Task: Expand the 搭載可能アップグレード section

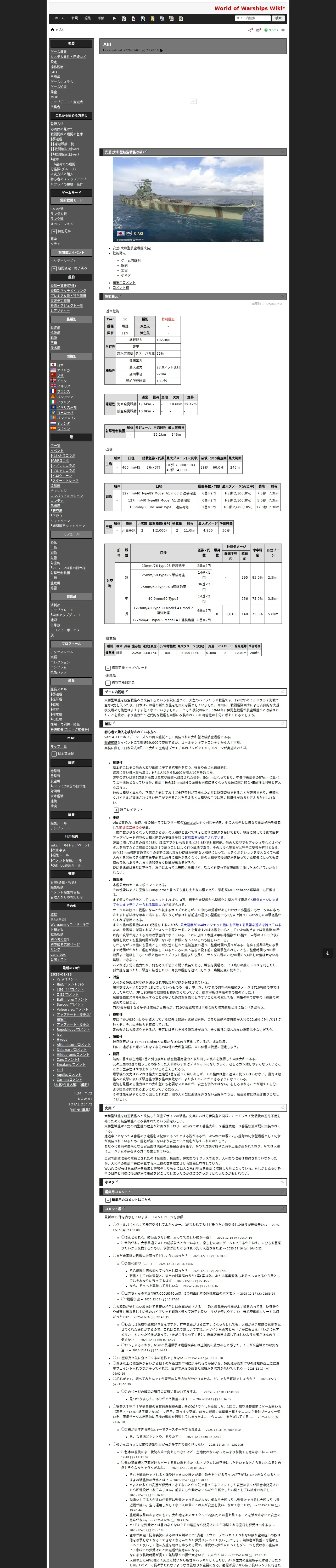Action: [x=107, y=668]
